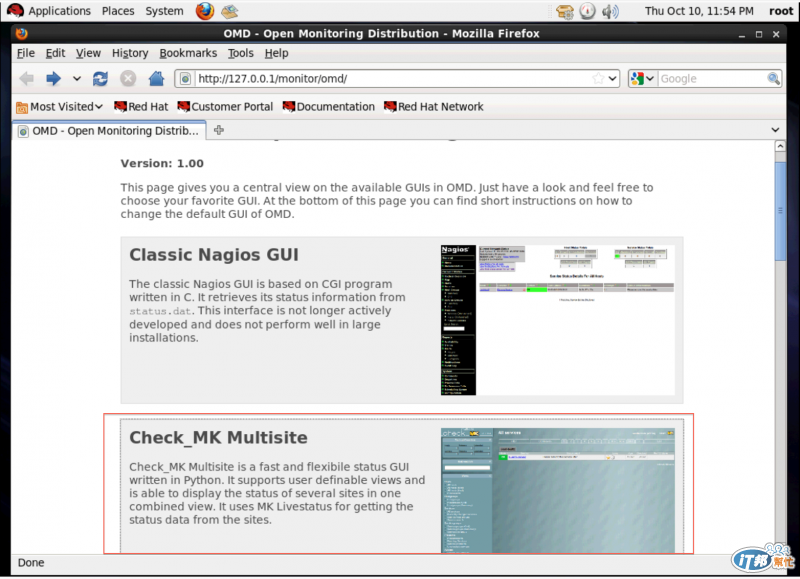Click the scrollbar up arrow
The height and width of the screenshot is (579, 800).
point(780,146)
